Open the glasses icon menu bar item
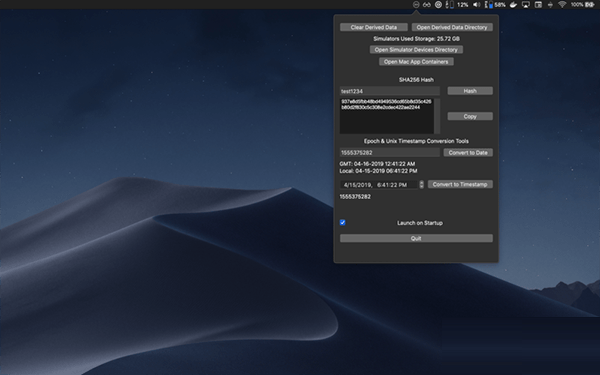 tap(427, 5)
